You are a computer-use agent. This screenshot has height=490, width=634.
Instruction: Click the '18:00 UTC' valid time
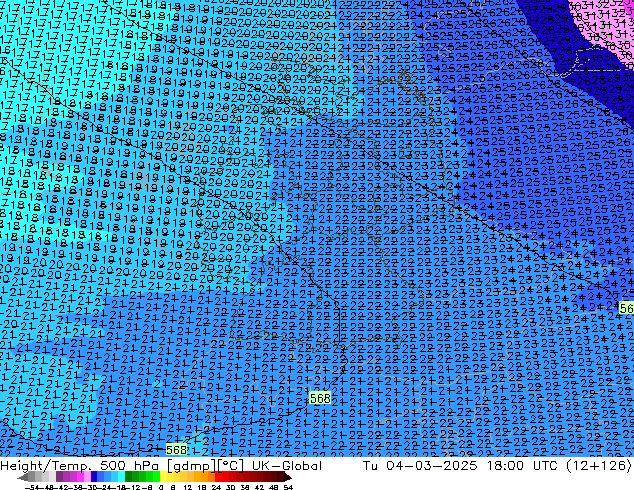click(x=524, y=466)
